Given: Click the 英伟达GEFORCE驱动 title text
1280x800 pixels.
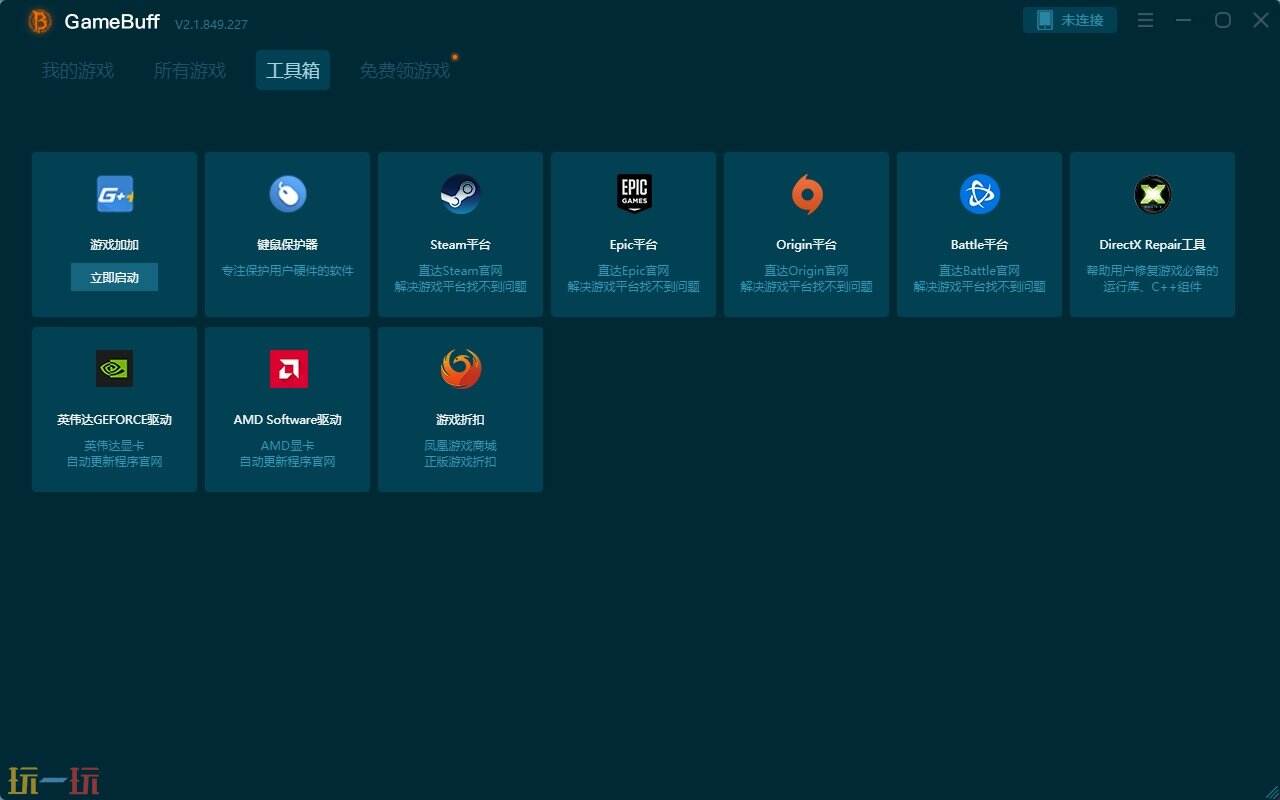Looking at the screenshot, I should [115, 420].
